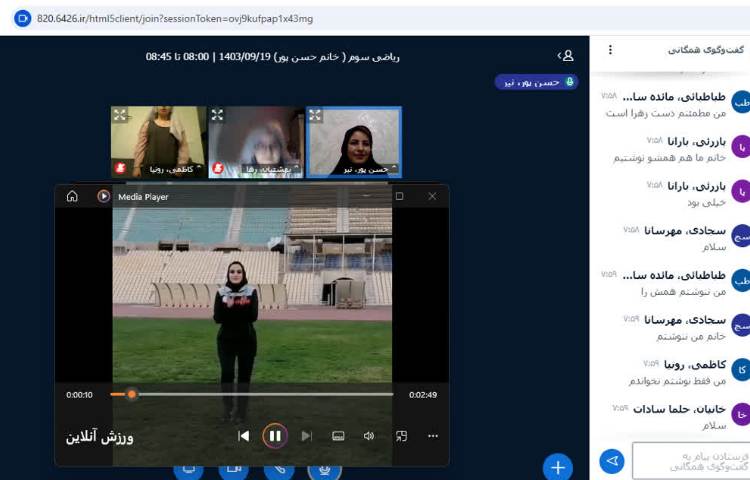Open the blue plus actions button
Viewport: 750px width, 480px height.
click(x=558, y=467)
